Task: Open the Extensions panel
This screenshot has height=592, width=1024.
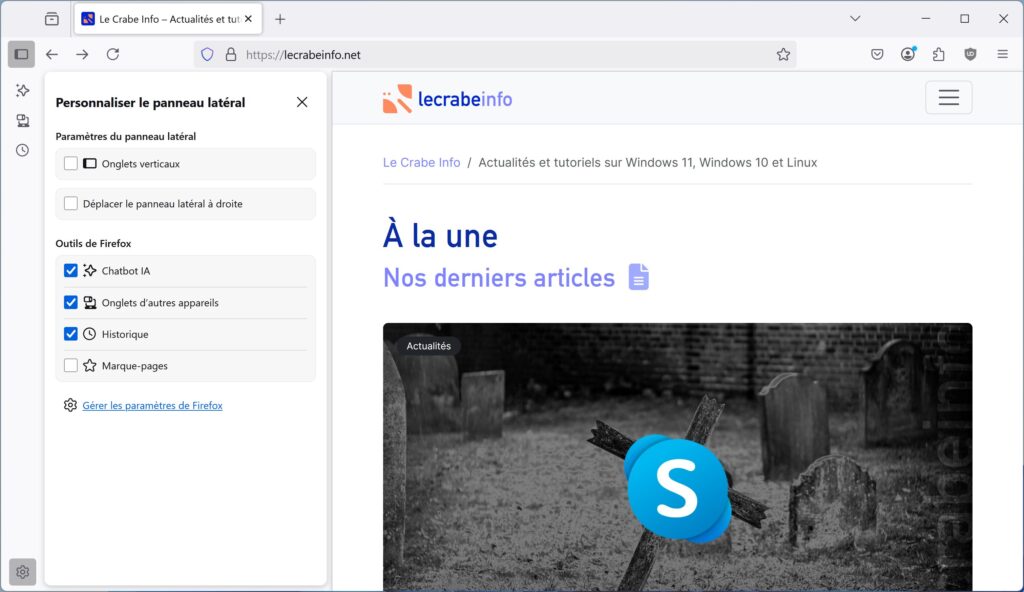Action: pyautogui.click(x=938, y=54)
